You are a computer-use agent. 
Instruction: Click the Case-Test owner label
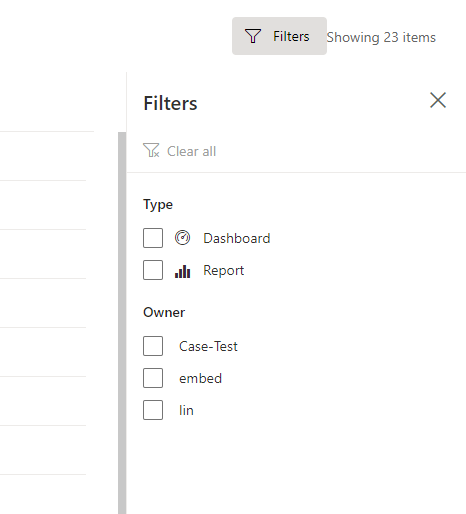pyautogui.click(x=208, y=346)
